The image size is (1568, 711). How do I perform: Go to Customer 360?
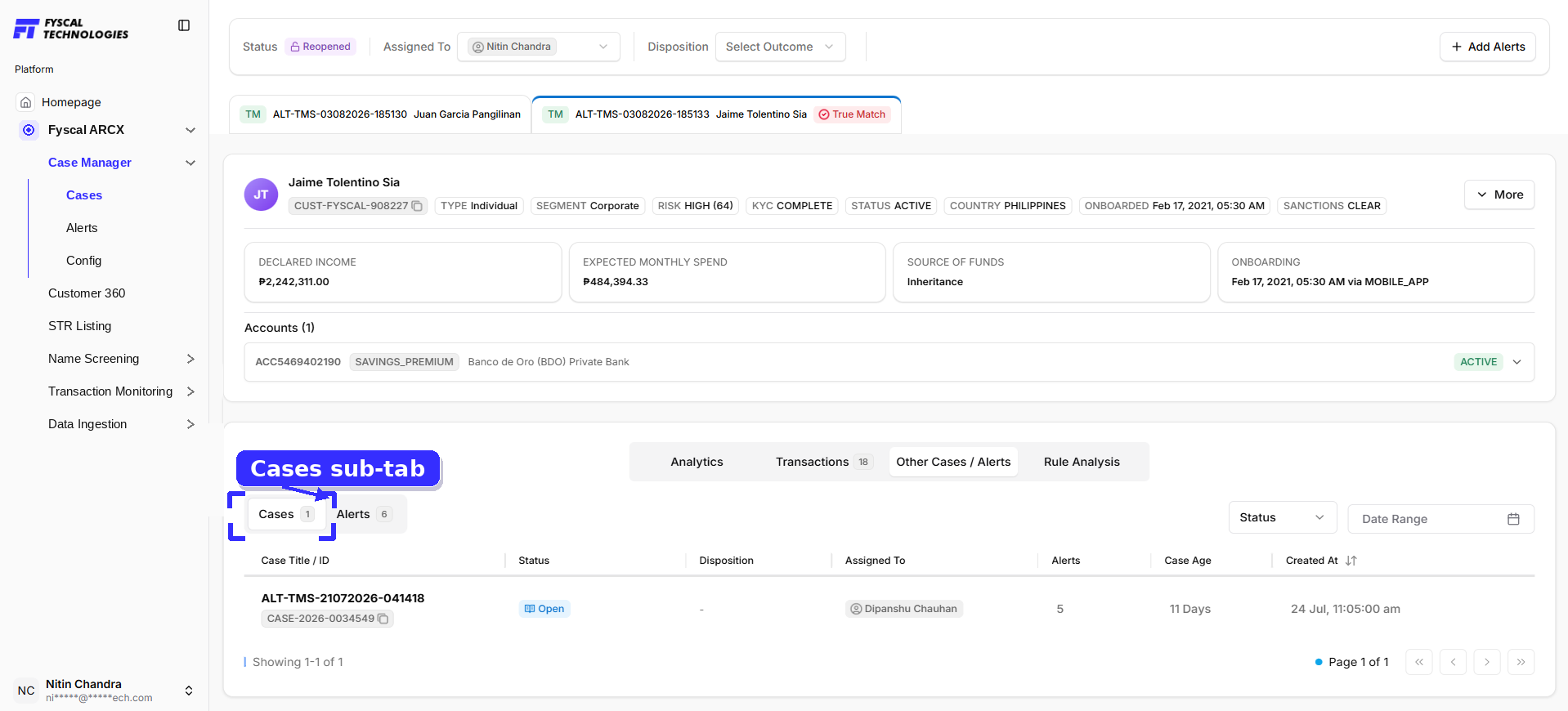87,293
